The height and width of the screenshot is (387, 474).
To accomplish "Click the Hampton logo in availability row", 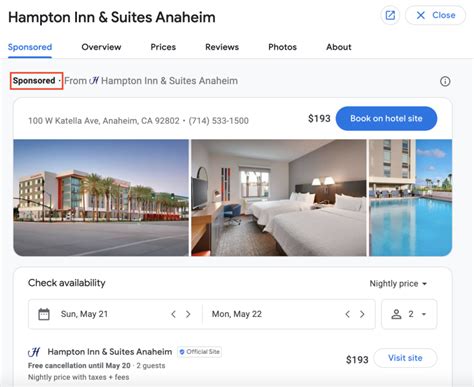I will point(34,352).
